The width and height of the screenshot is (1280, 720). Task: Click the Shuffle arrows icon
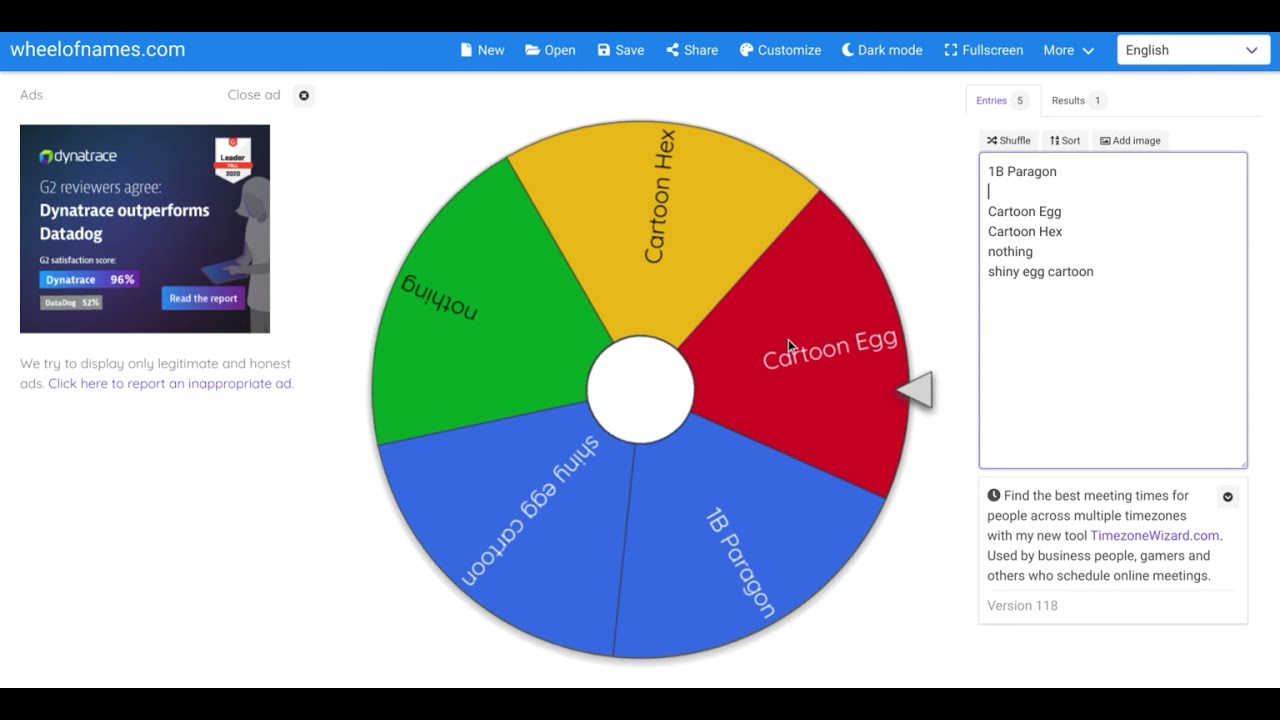(992, 141)
